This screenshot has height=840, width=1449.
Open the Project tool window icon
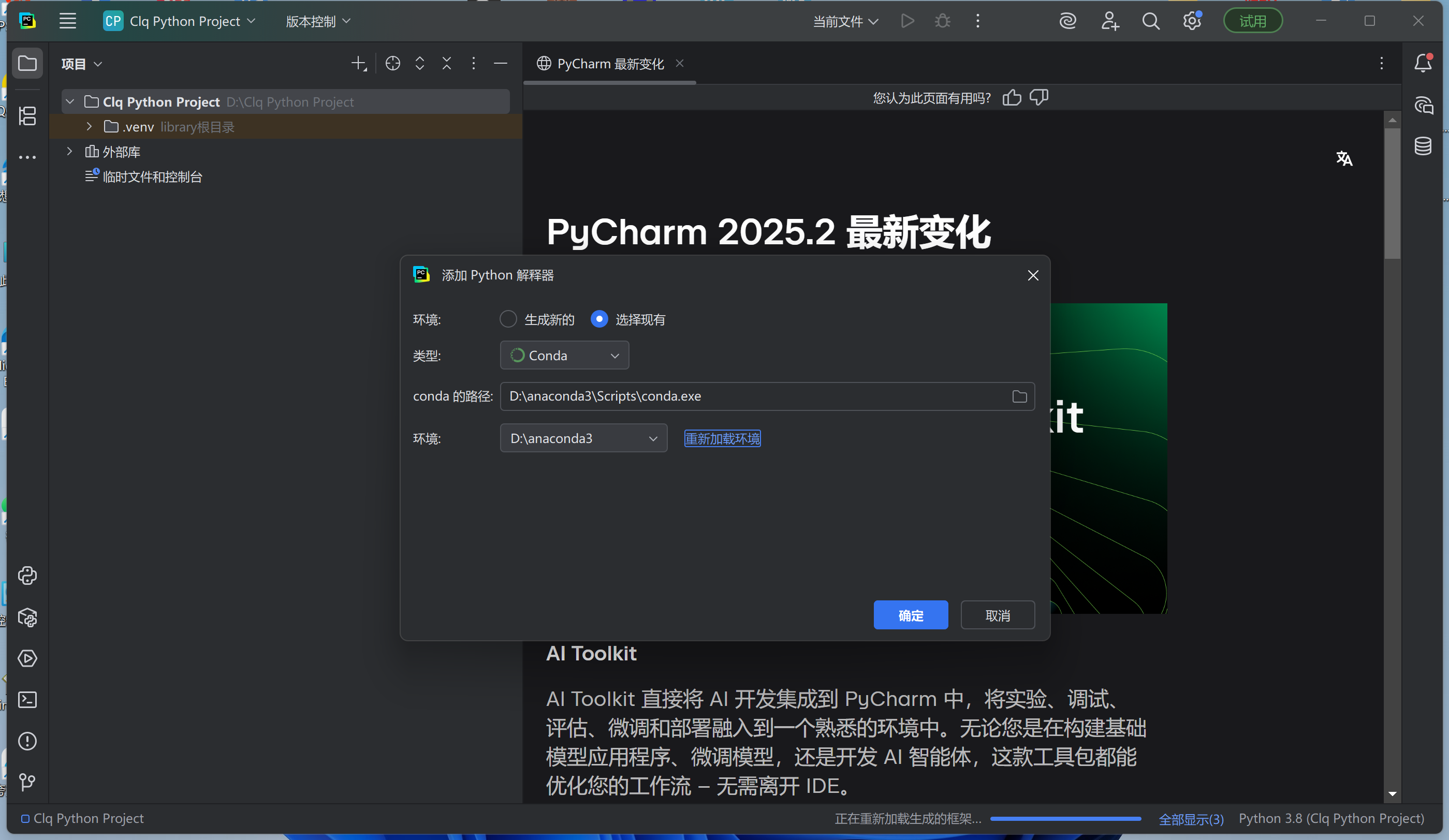click(27, 63)
